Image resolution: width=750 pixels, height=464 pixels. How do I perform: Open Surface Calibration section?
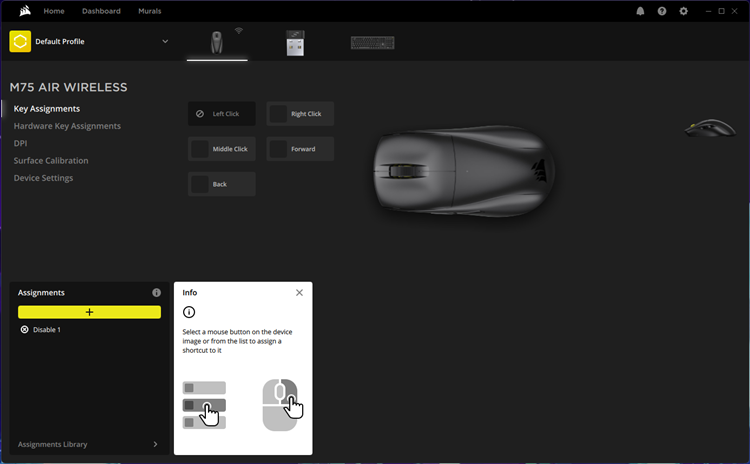tap(51, 161)
